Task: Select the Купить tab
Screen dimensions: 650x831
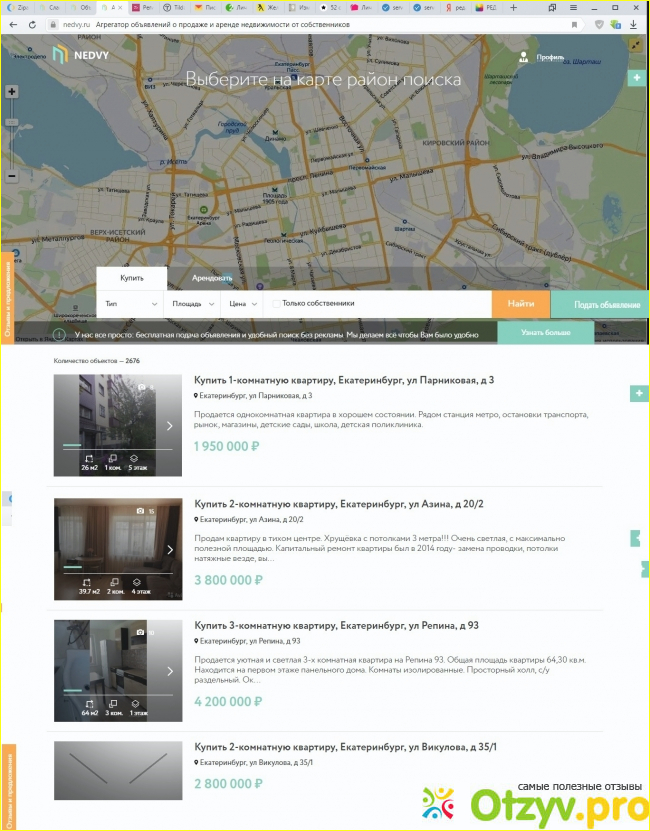Action: 131,278
